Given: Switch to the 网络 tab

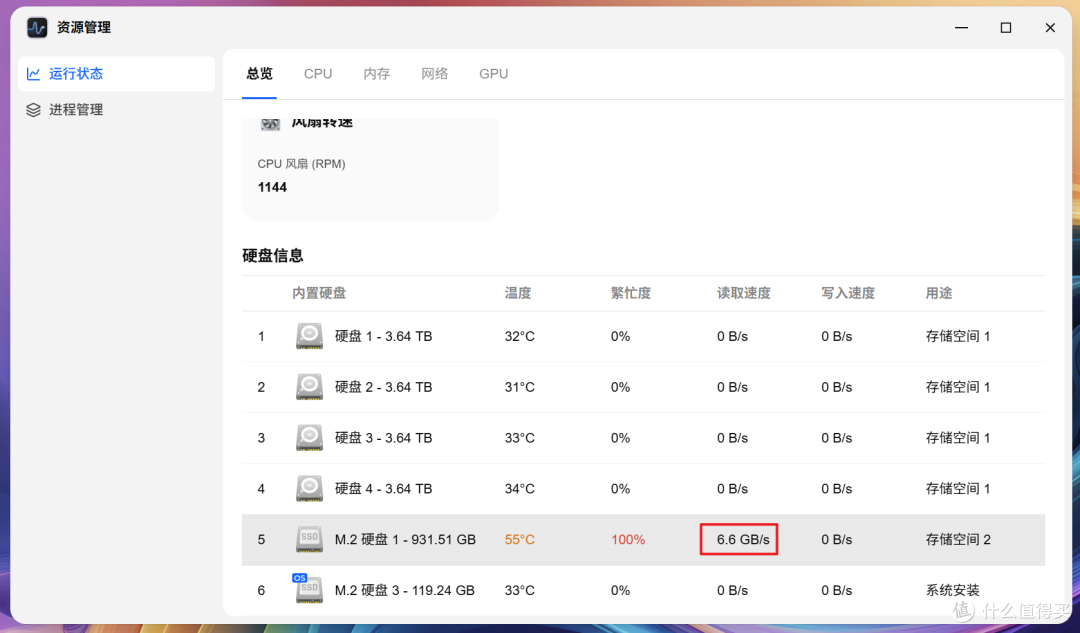Looking at the screenshot, I should [435, 74].
